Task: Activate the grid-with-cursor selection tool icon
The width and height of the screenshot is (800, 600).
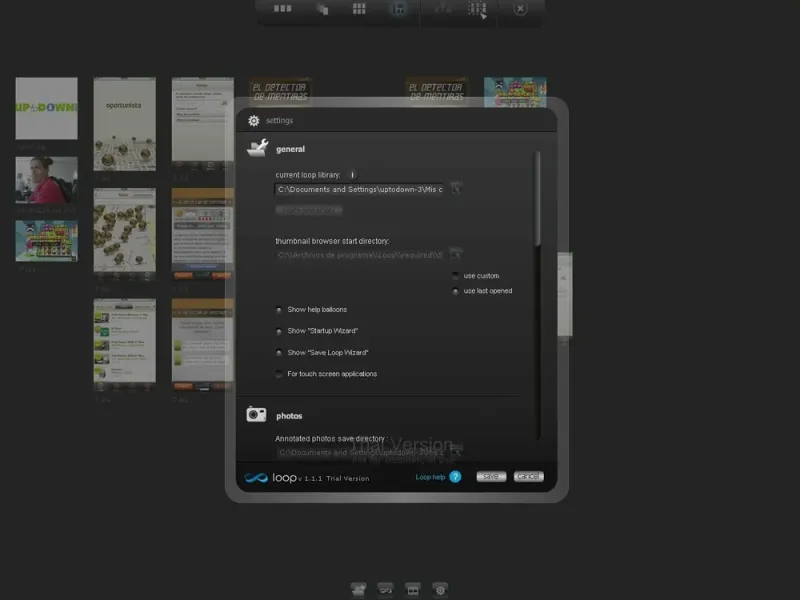Action: [x=478, y=9]
